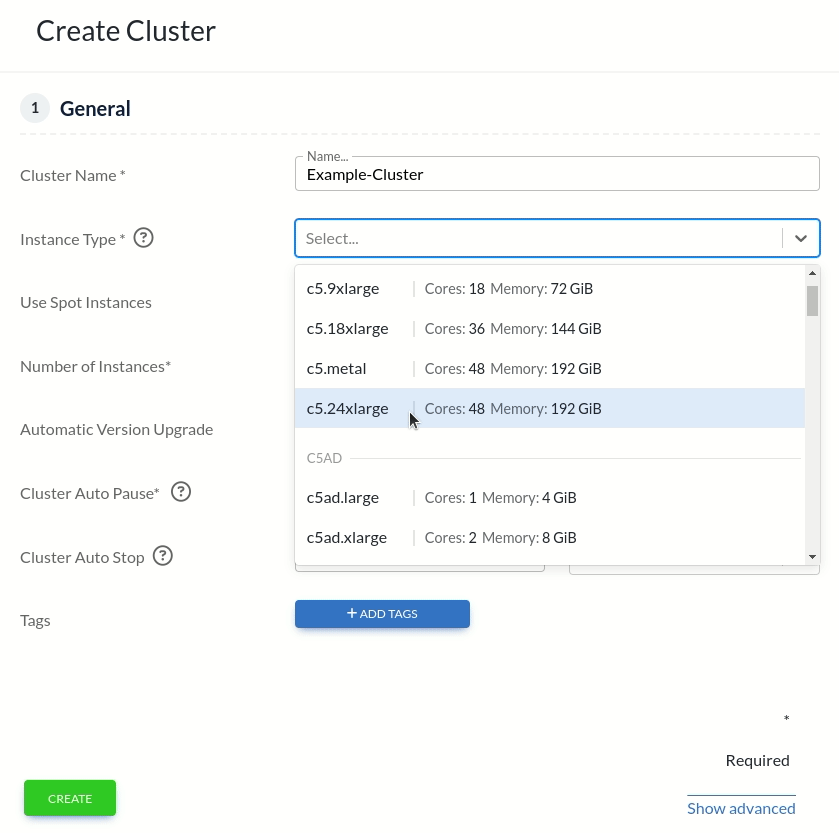This screenshot has width=839, height=833.
Task: Click the plus icon on Add Tags
Action: tap(352, 614)
